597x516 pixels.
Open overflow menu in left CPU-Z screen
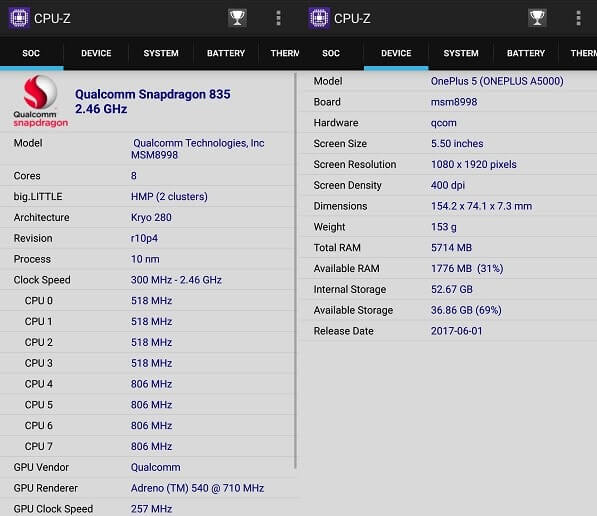click(279, 18)
